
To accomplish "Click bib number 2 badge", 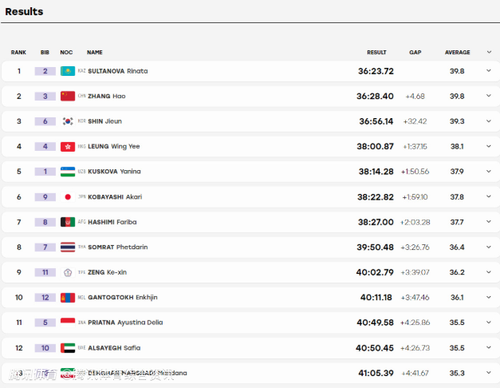I will 45,71.
